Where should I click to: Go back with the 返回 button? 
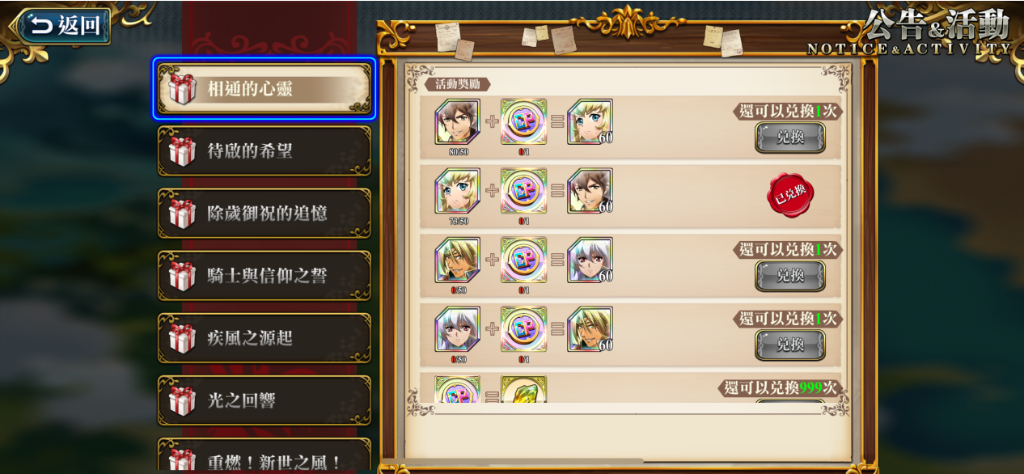[x=63, y=27]
